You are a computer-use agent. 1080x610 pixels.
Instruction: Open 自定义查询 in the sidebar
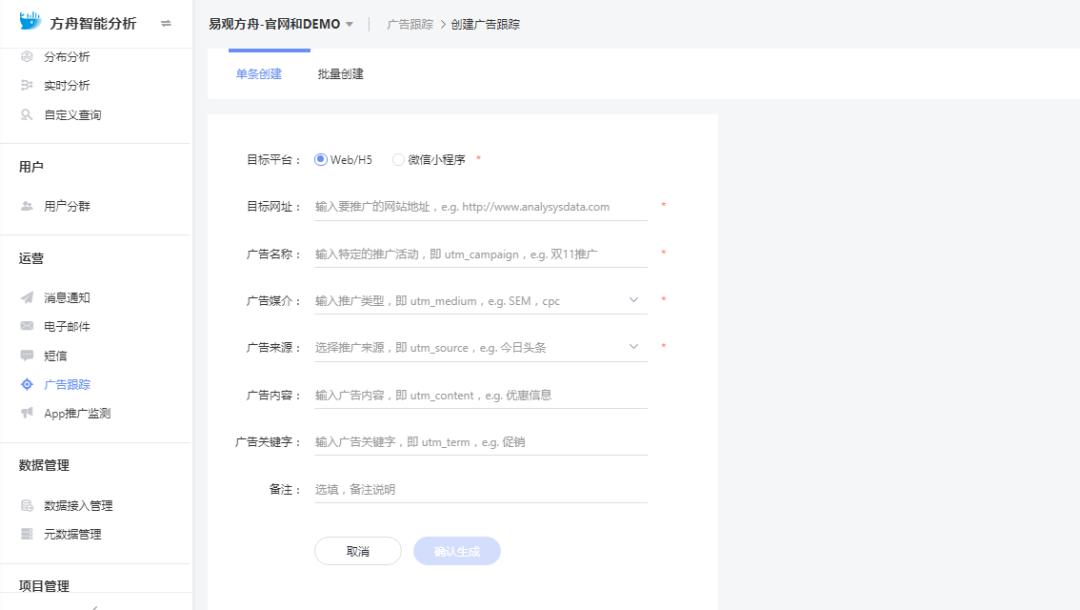[x=72, y=114]
